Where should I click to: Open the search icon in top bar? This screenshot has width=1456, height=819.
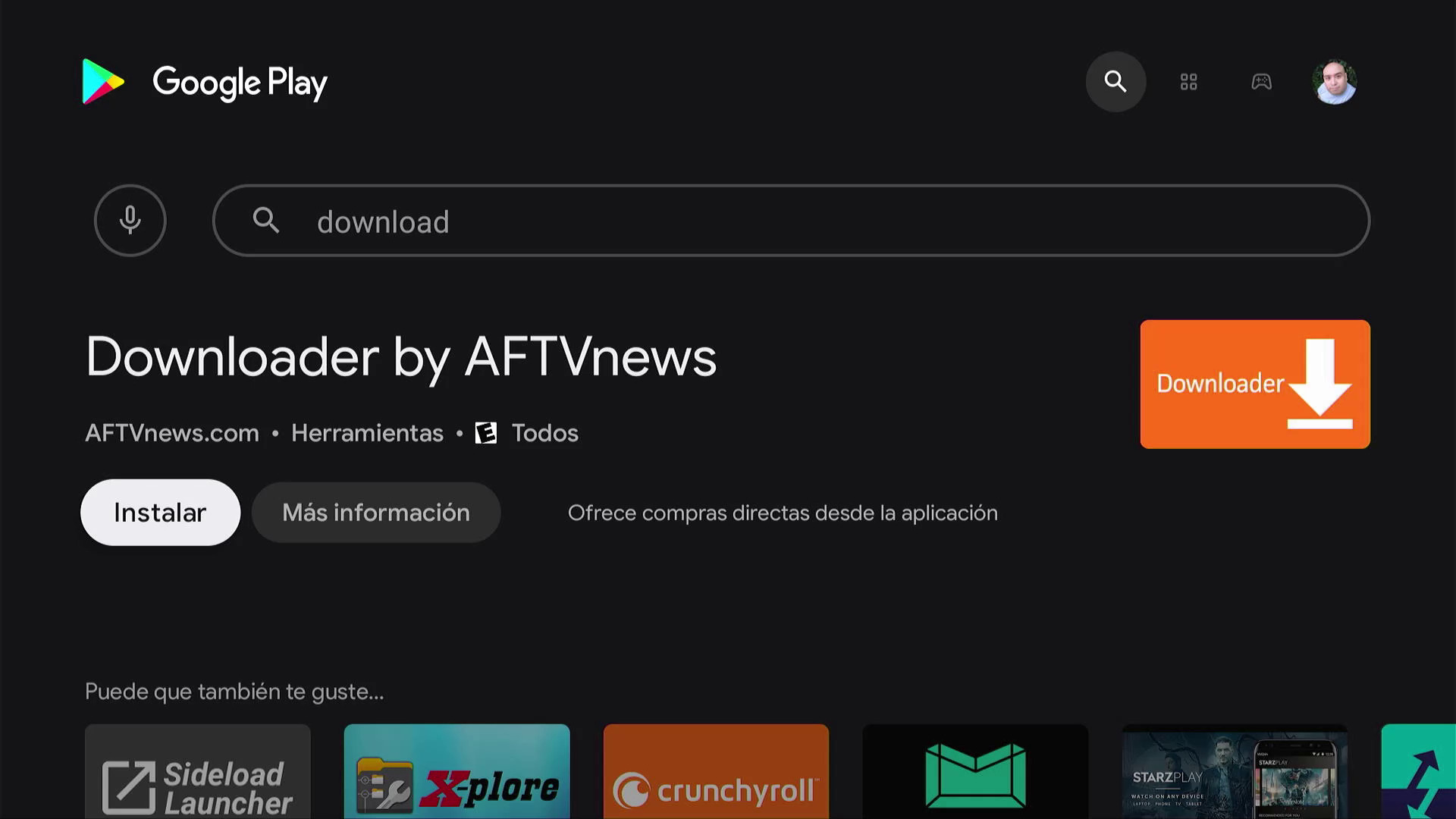pyautogui.click(x=1116, y=81)
